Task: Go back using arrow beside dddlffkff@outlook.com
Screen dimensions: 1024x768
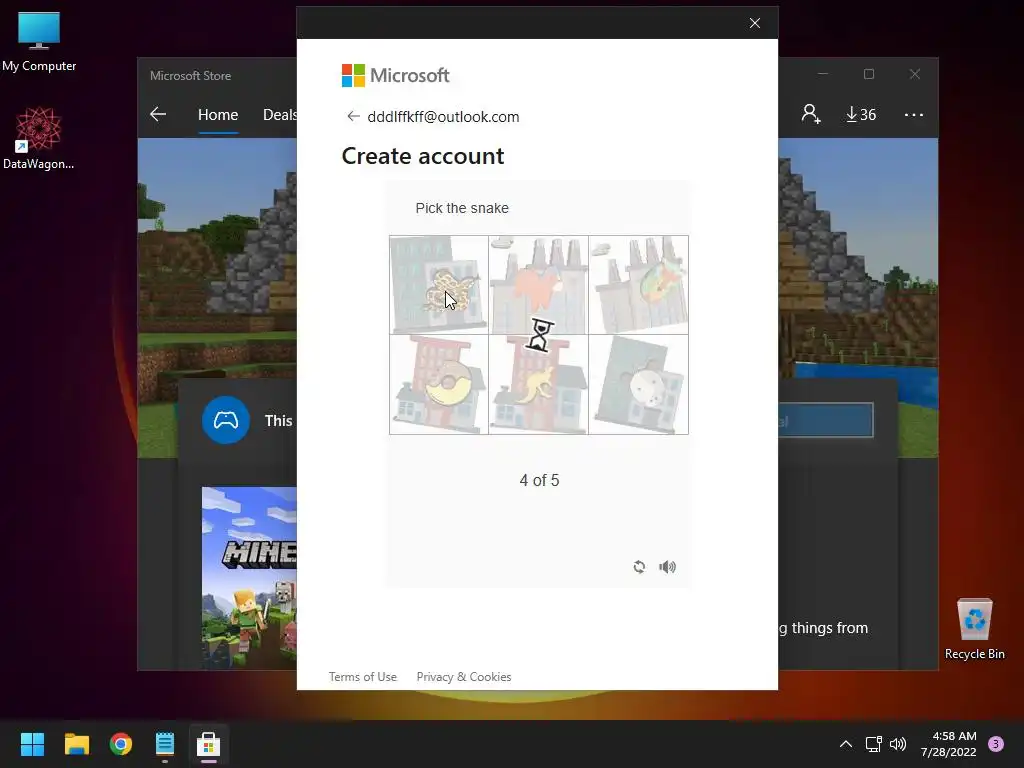Action: (353, 116)
